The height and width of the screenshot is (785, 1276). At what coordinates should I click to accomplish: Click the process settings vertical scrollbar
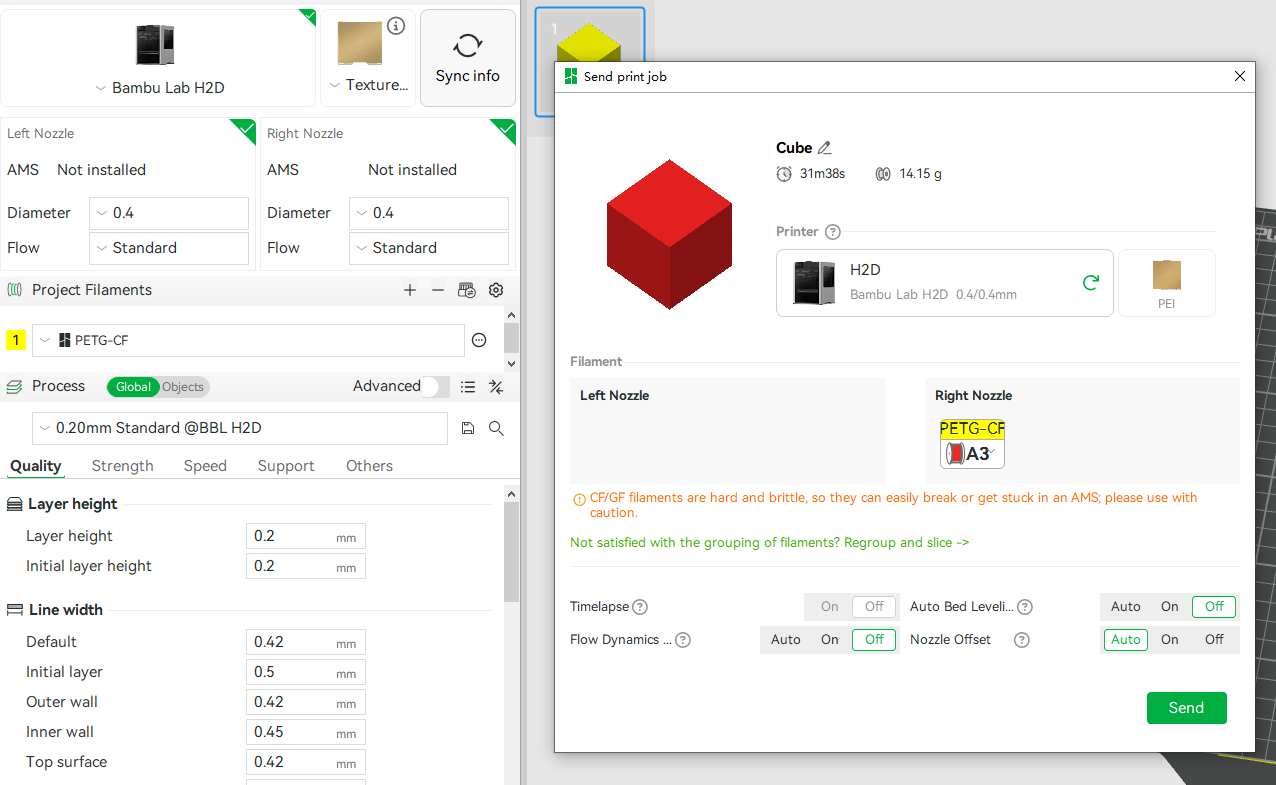coord(511,552)
